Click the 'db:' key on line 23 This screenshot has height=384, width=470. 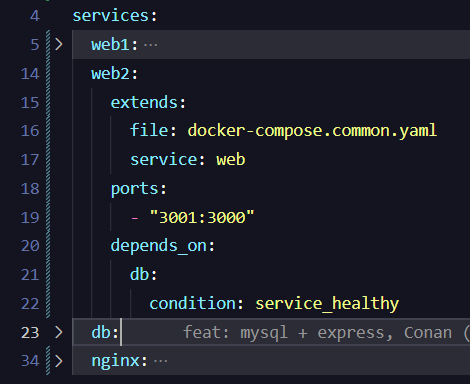pyautogui.click(x=105, y=332)
